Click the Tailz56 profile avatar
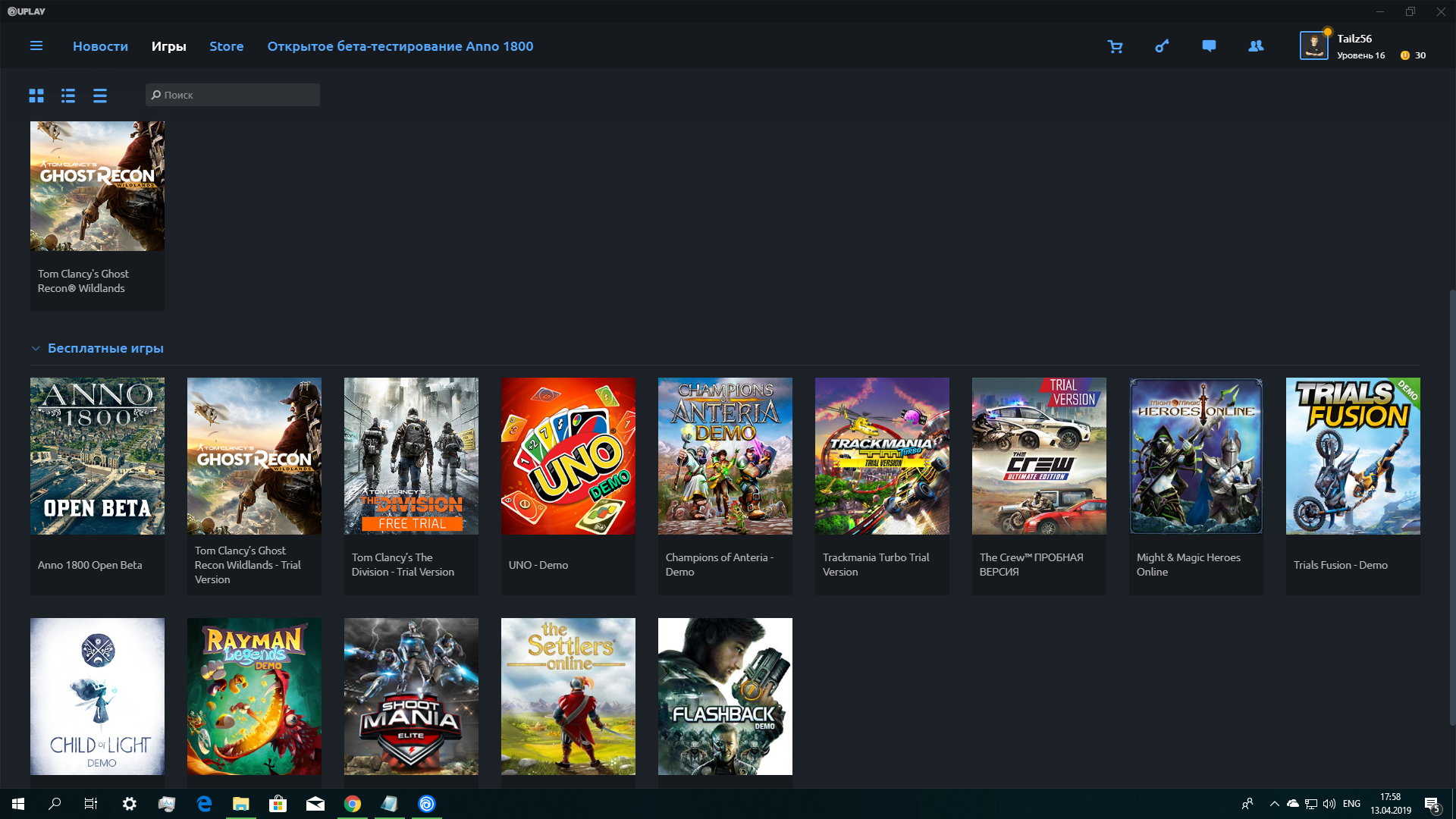The image size is (1456, 819). tap(1313, 45)
